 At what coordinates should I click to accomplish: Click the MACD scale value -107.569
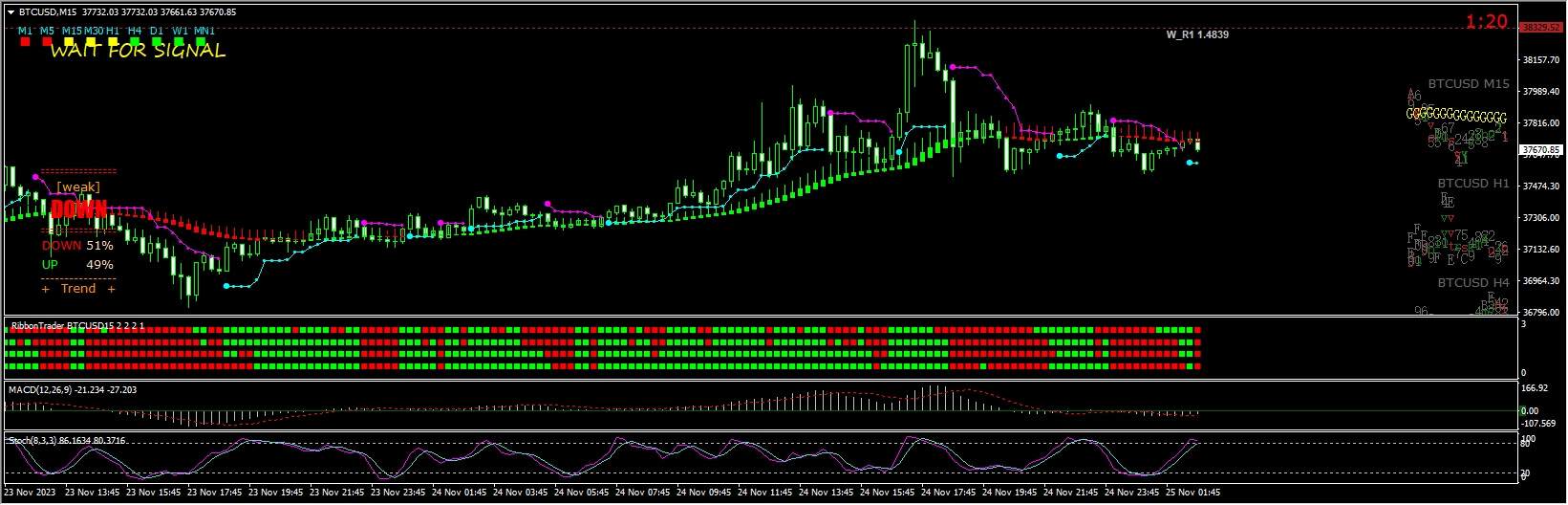click(x=1538, y=424)
